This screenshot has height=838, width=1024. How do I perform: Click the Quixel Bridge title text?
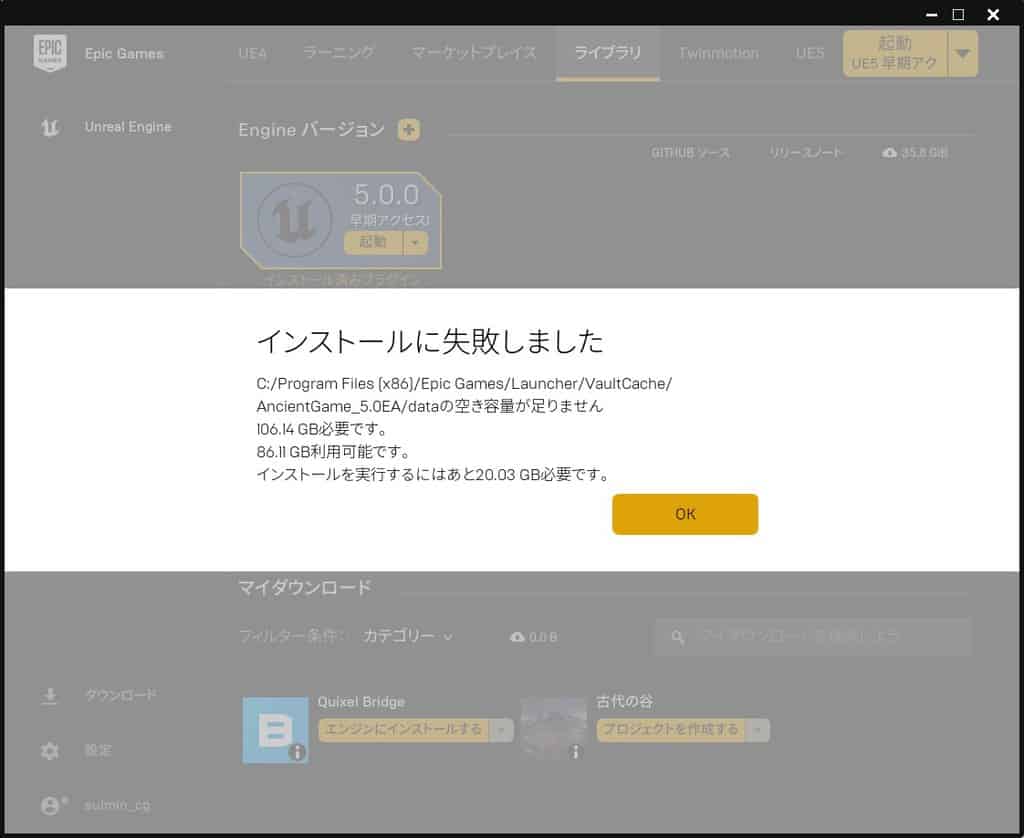pyautogui.click(x=361, y=702)
